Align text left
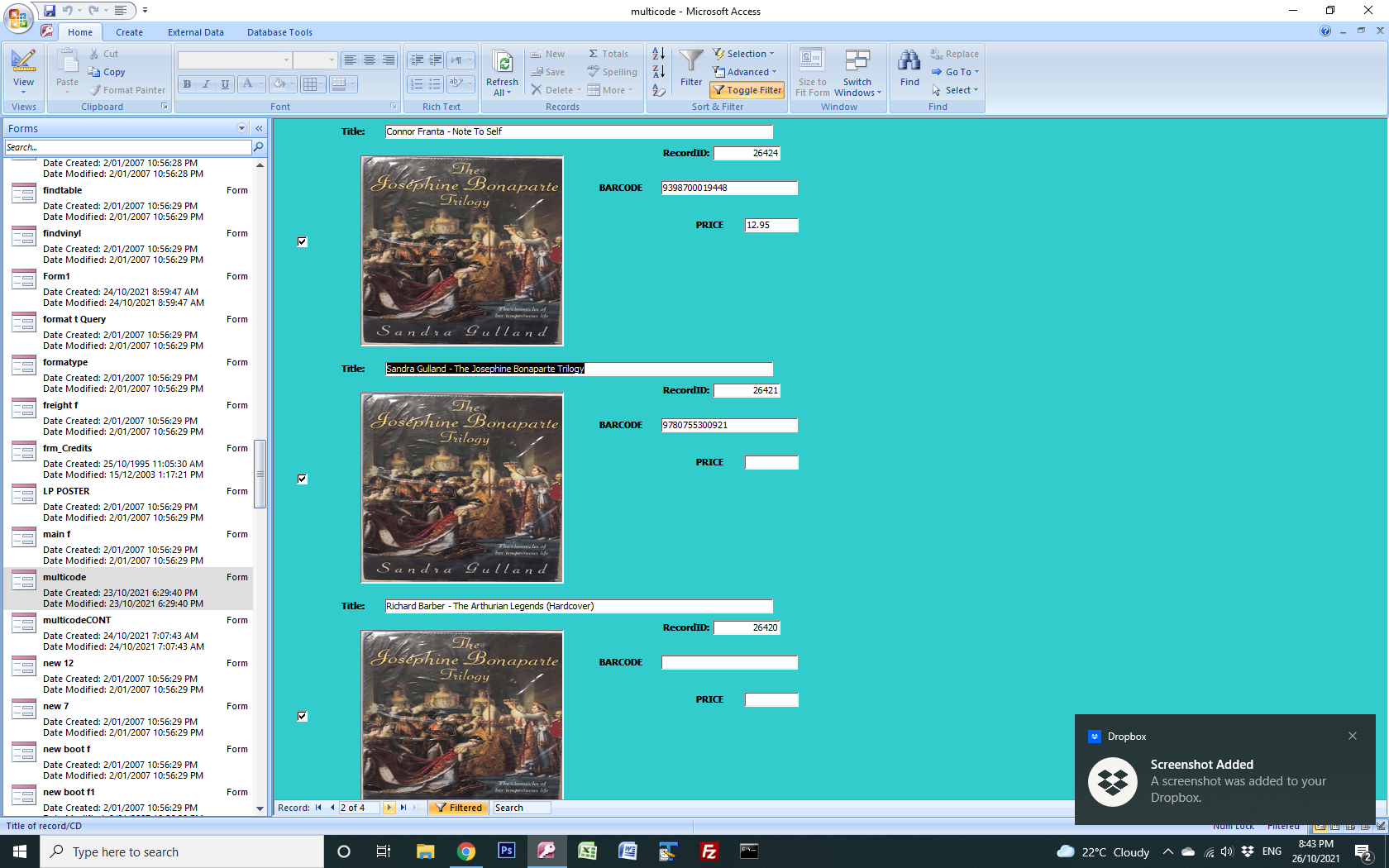This screenshot has height=868, width=1389. [351, 60]
